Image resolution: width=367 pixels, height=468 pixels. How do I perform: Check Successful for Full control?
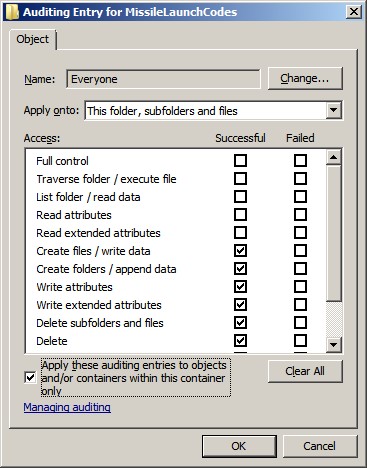click(240, 161)
